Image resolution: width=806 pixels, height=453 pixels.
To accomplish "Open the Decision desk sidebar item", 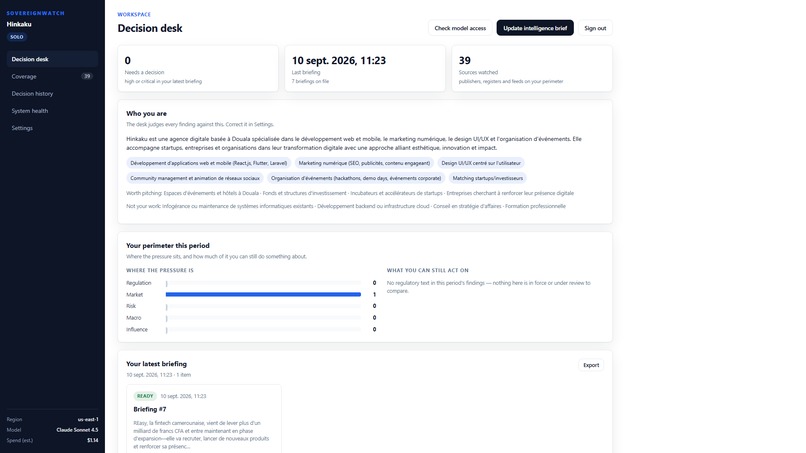I will [52, 59].
